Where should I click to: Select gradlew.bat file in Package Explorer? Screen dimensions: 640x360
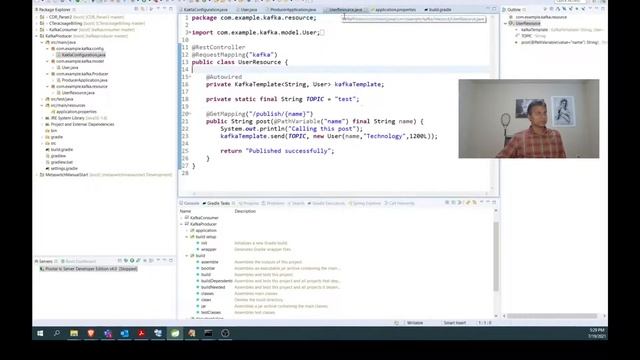(62, 162)
